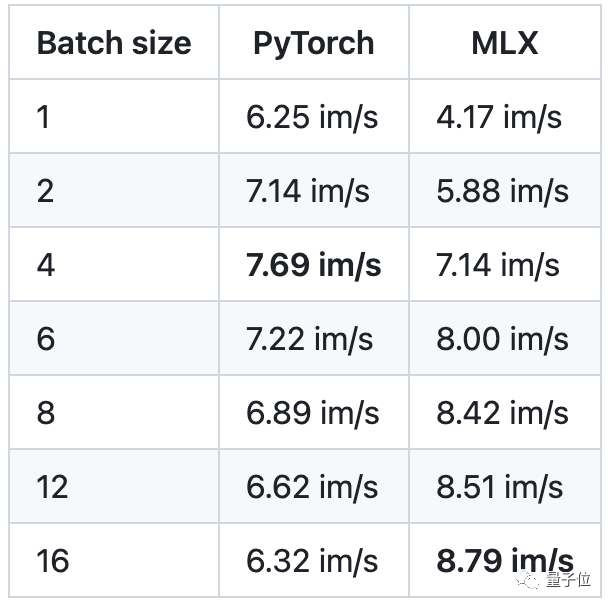Click the 5.88 im/s MLX value
The height and width of the screenshot is (606, 610).
click(502, 191)
